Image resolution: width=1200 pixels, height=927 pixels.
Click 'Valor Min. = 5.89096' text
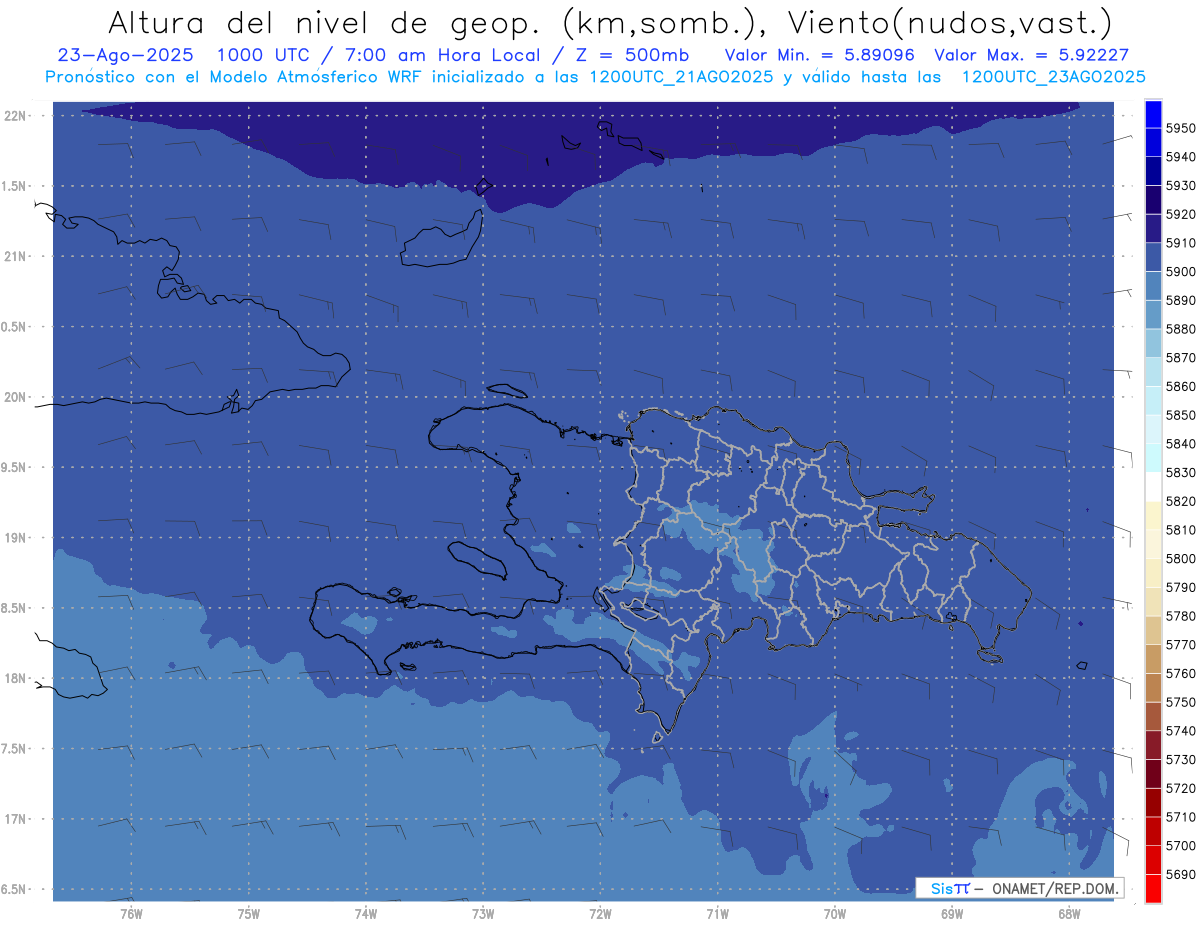coord(819,55)
